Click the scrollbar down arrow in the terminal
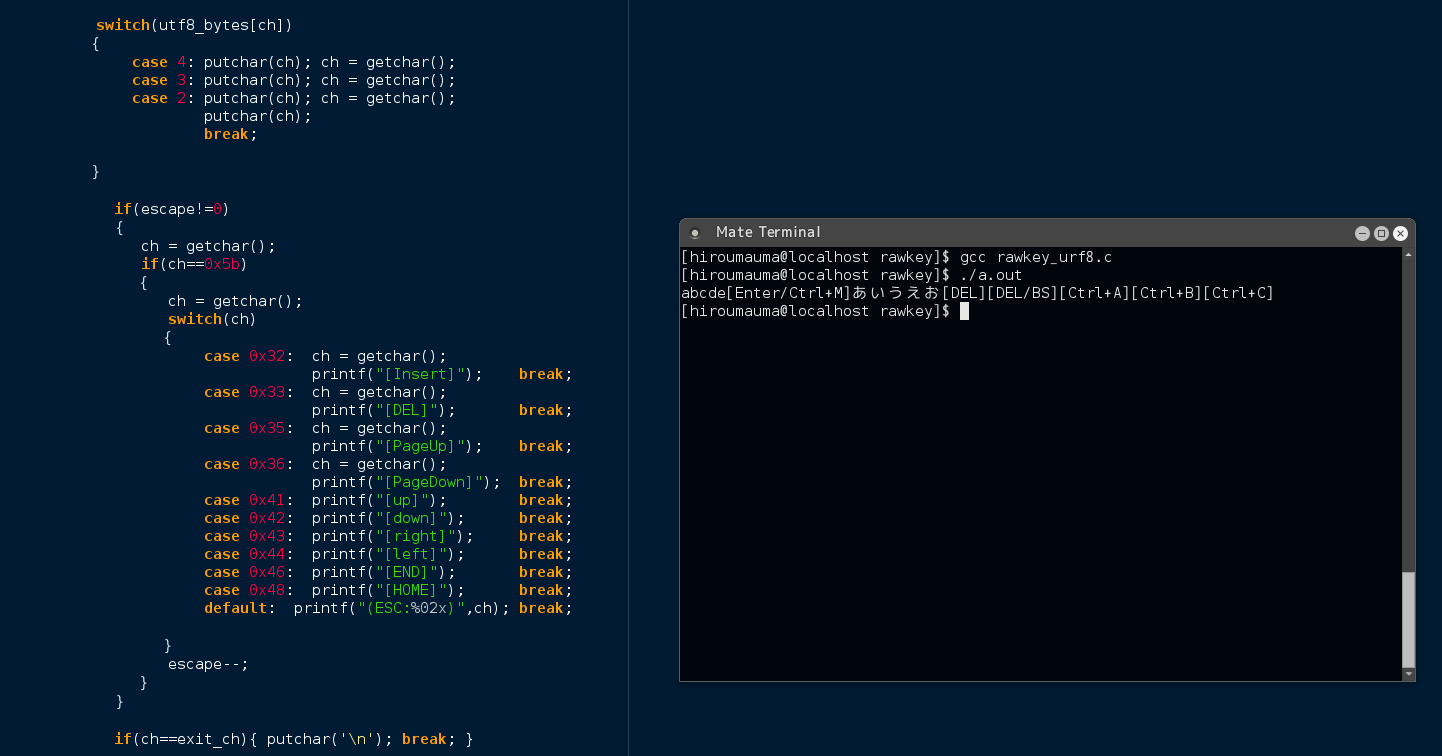 [1408, 674]
